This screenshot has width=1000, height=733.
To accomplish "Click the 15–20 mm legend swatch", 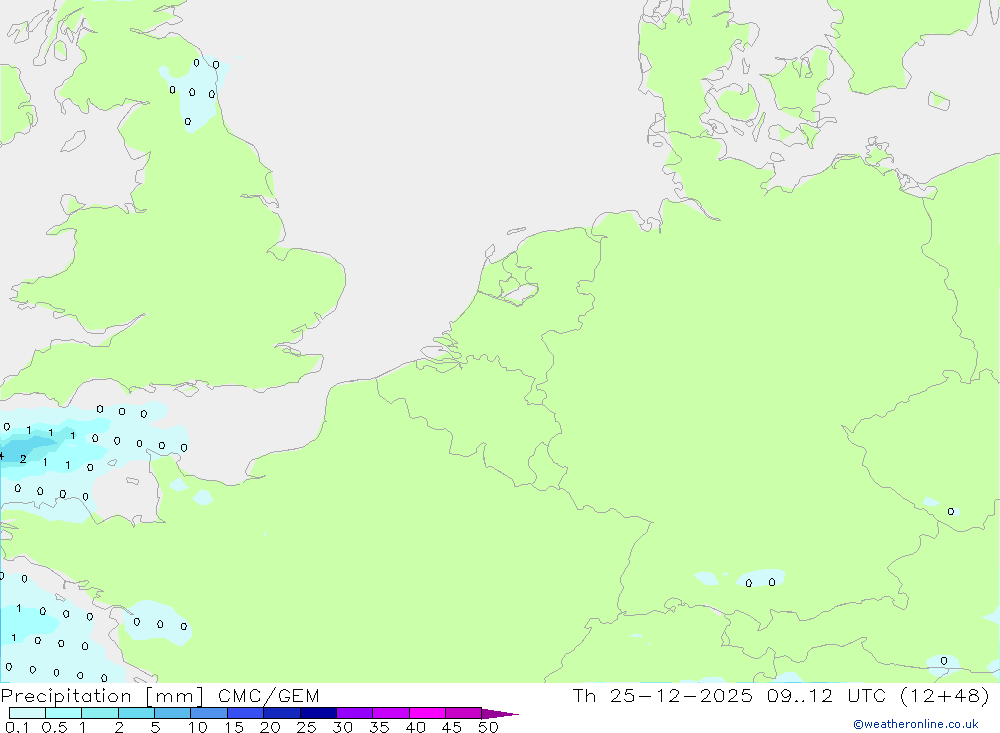I will (246, 713).
